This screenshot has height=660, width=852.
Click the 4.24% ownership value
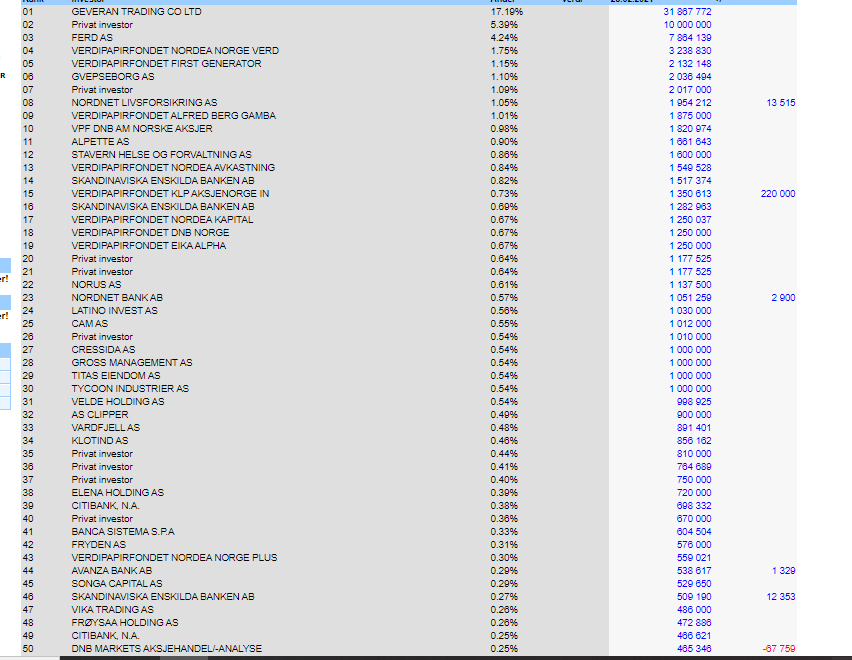coord(504,37)
